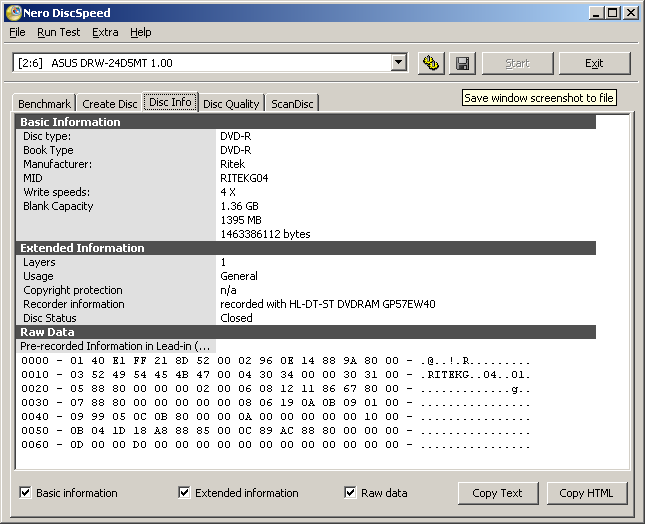645x524 pixels.
Task: Click the drive options icon with tools
Action: click(x=431, y=63)
